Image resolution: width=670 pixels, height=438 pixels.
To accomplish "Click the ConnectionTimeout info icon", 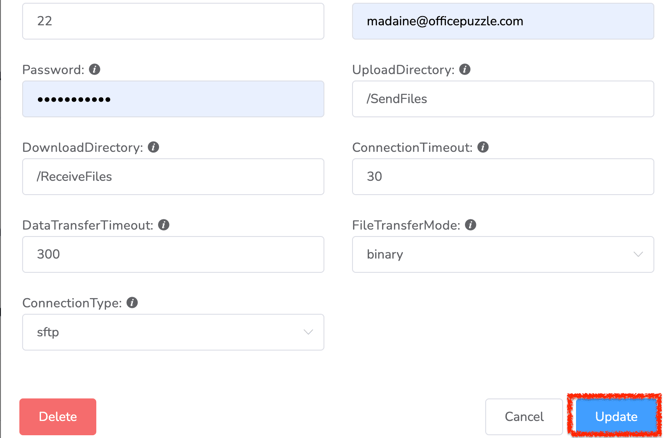I will [483, 147].
